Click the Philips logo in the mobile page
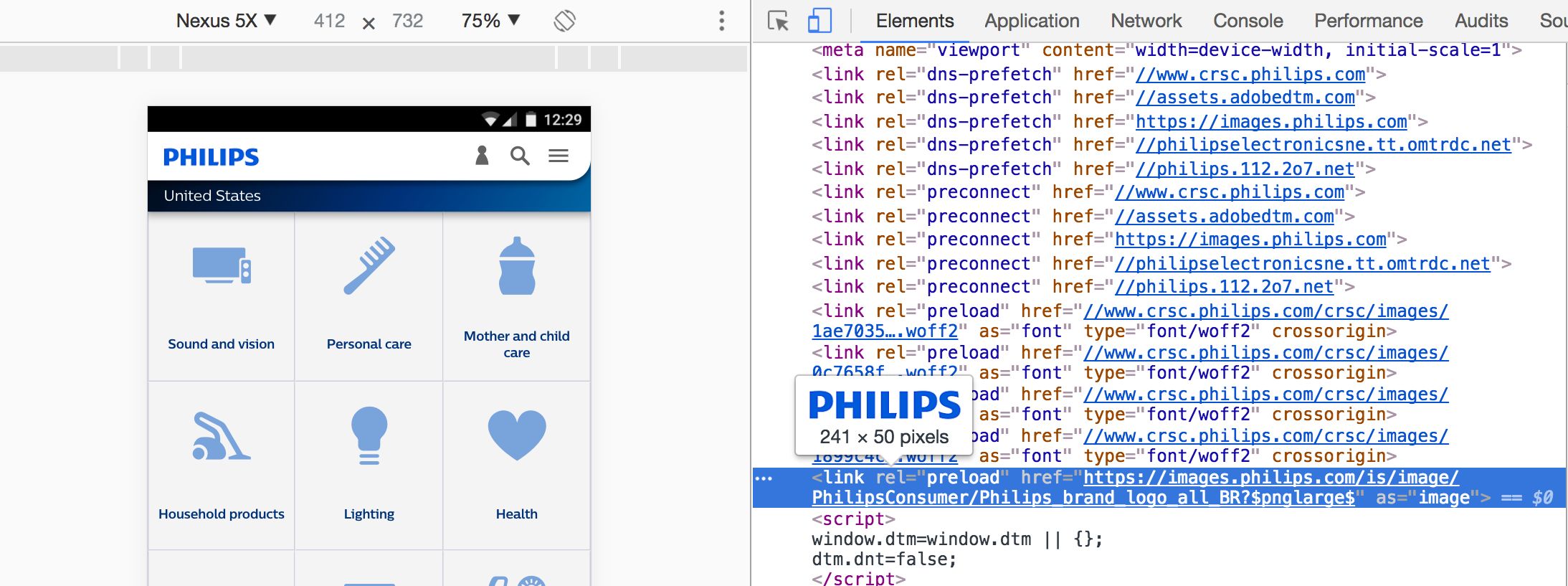 click(x=211, y=157)
